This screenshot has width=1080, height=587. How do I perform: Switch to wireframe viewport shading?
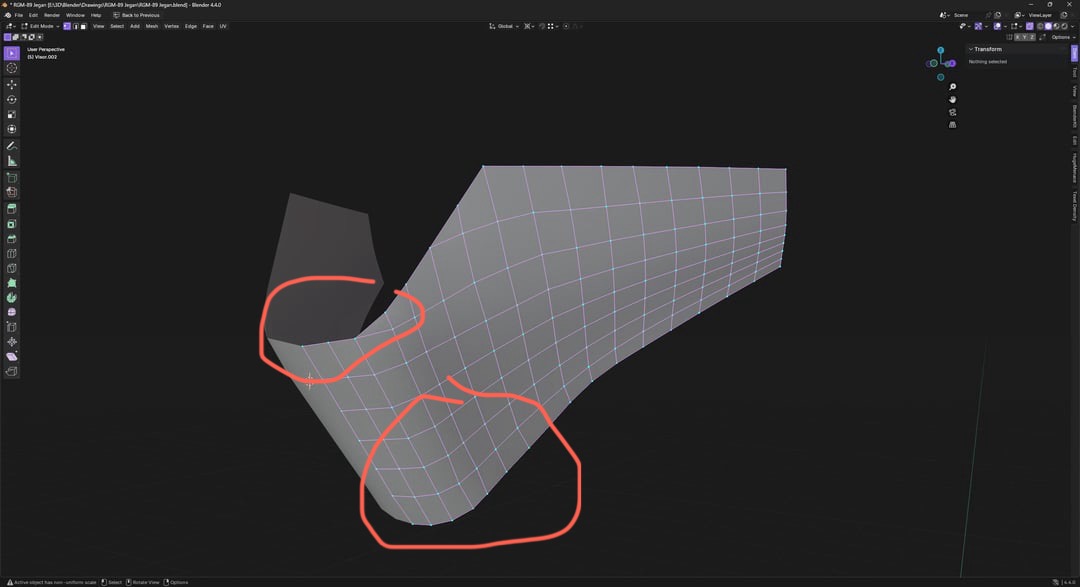tap(1040, 26)
